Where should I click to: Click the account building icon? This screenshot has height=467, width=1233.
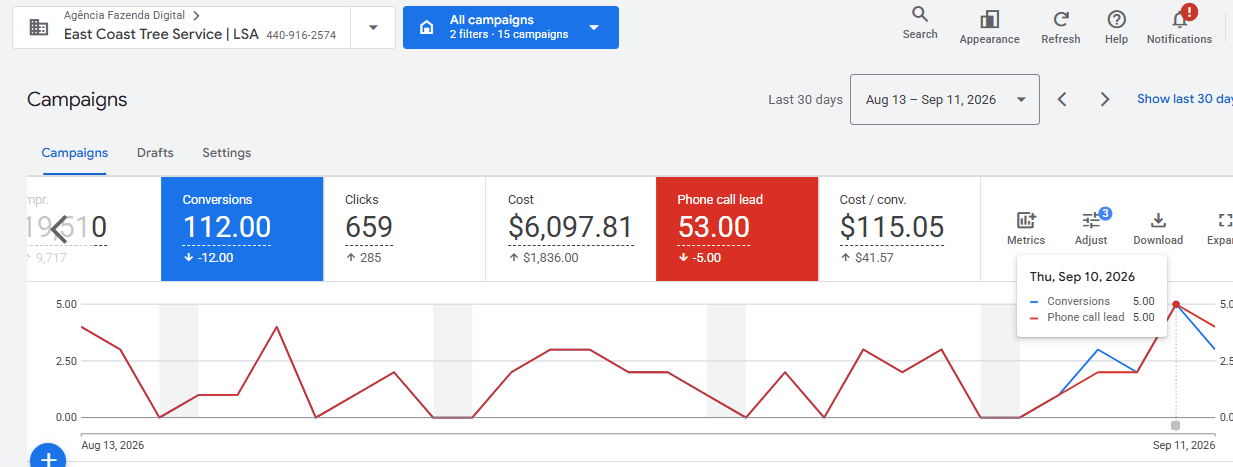[x=39, y=27]
